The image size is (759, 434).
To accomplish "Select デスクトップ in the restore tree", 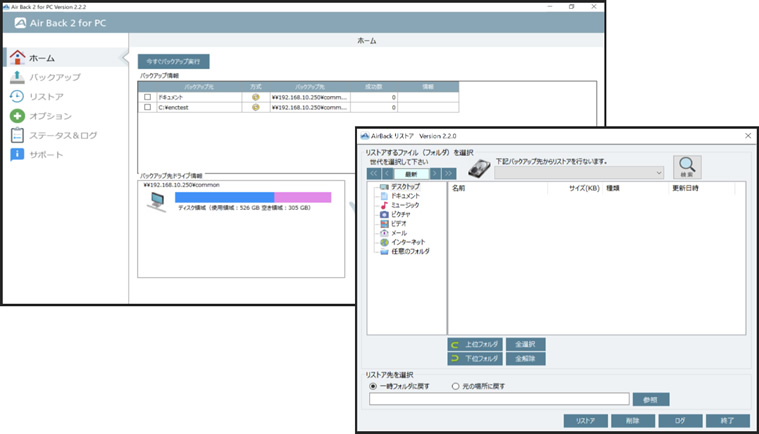I will pyautogui.click(x=405, y=186).
